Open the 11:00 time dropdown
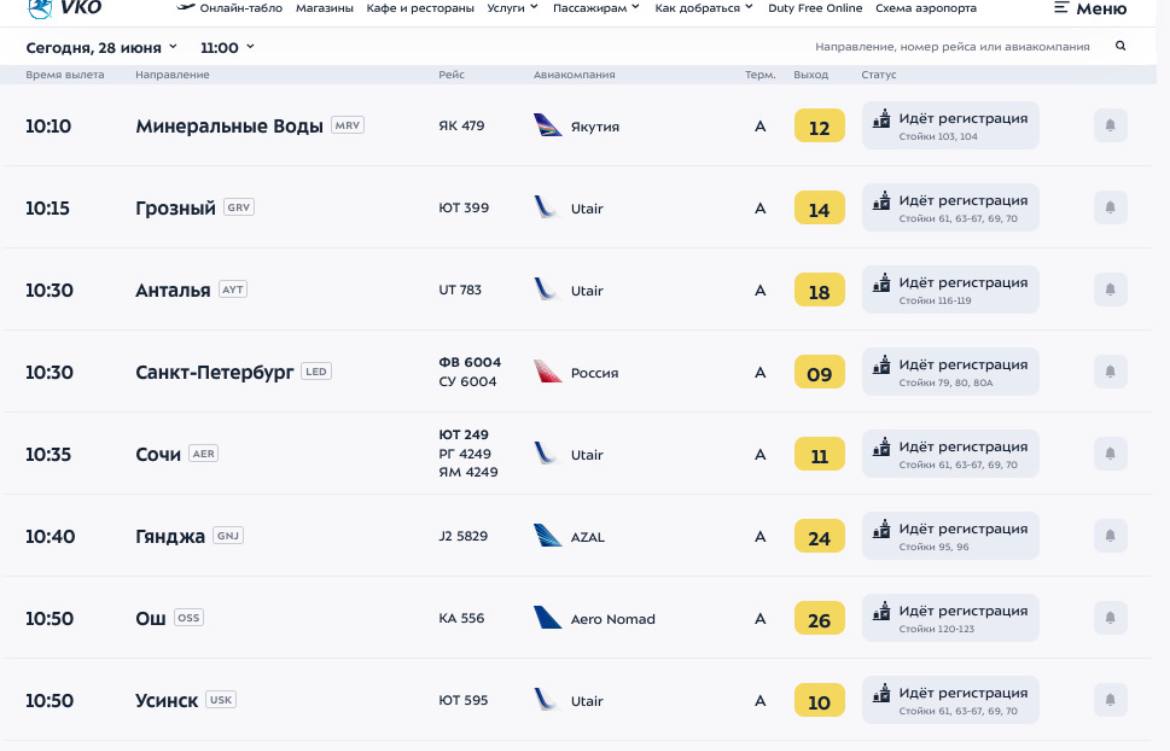The width and height of the screenshot is (1170, 751). [x=227, y=47]
